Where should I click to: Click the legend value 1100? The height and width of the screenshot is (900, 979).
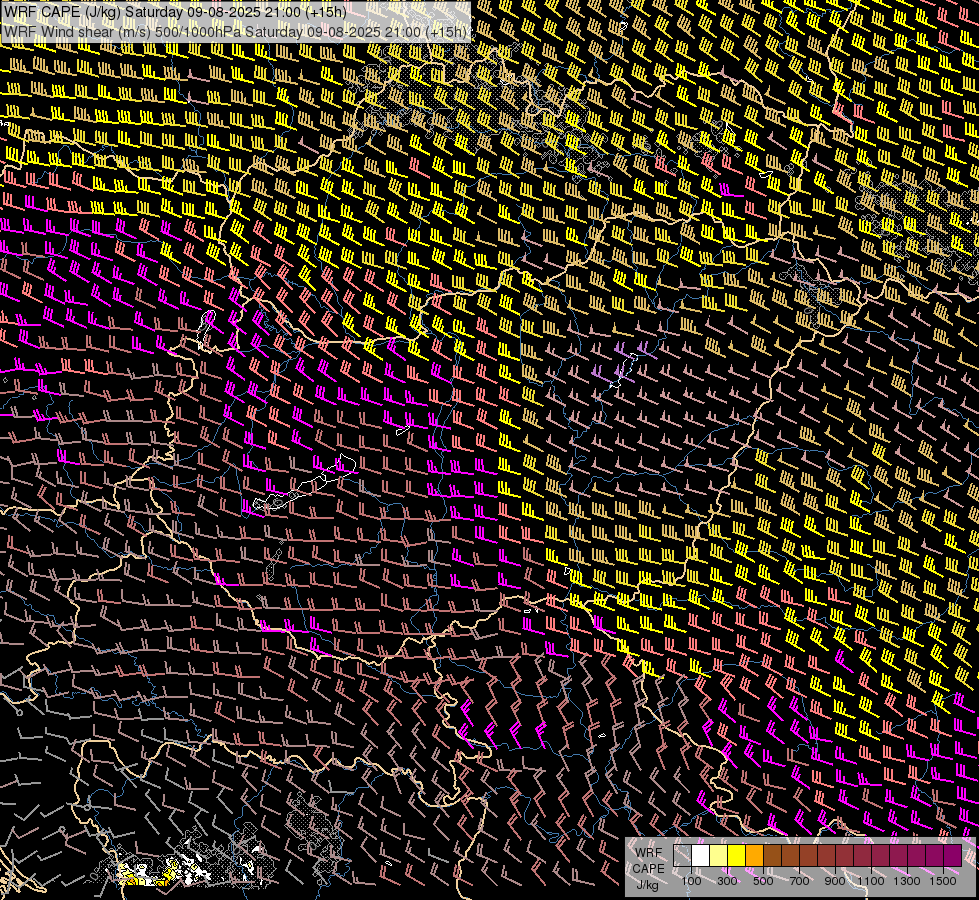point(871,881)
